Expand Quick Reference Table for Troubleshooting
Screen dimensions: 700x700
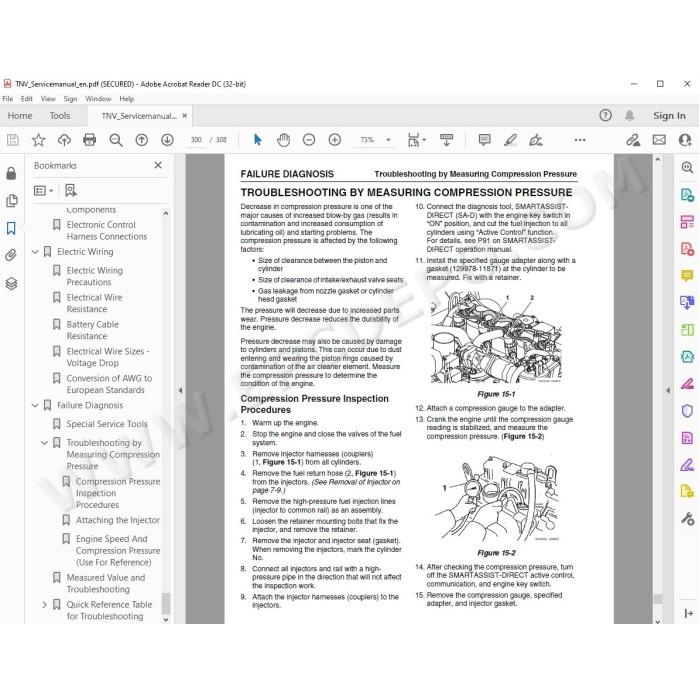tap(45, 605)
